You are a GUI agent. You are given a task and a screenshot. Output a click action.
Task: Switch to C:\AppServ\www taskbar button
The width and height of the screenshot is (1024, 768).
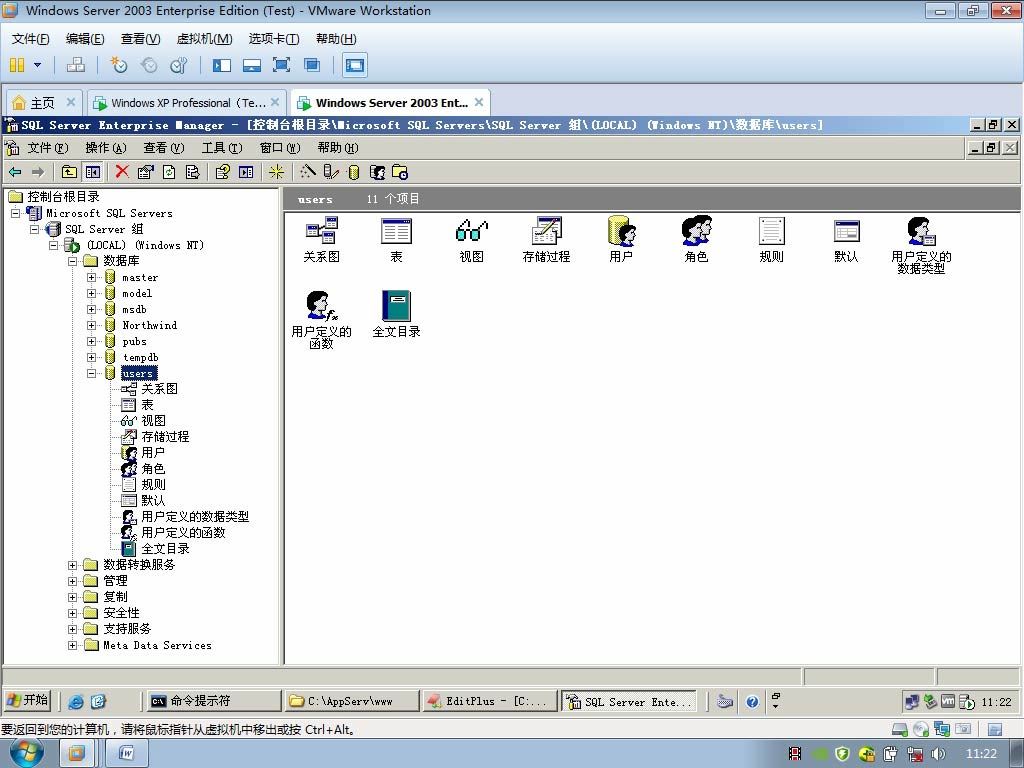(x=351, y=701)
